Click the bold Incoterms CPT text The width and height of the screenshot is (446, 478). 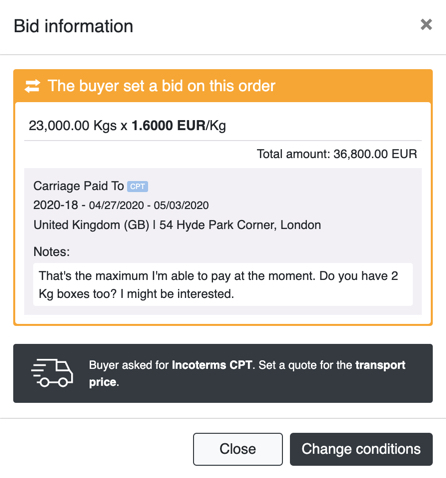(212, 365)
